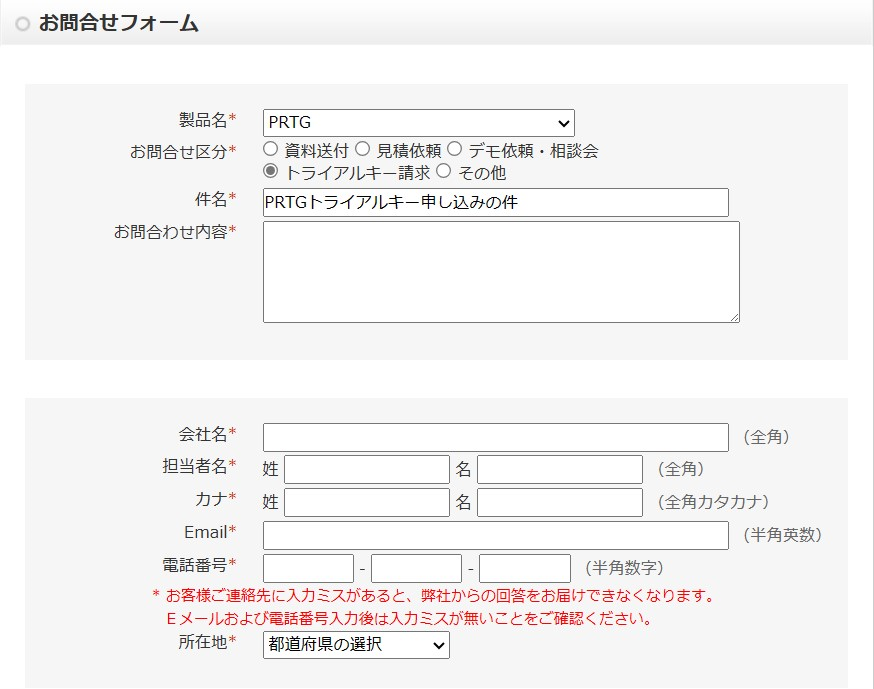The image size is (874, 689).
Task: Open the 製品名 PRTG dropdown
Action: (x=419, y=123)
